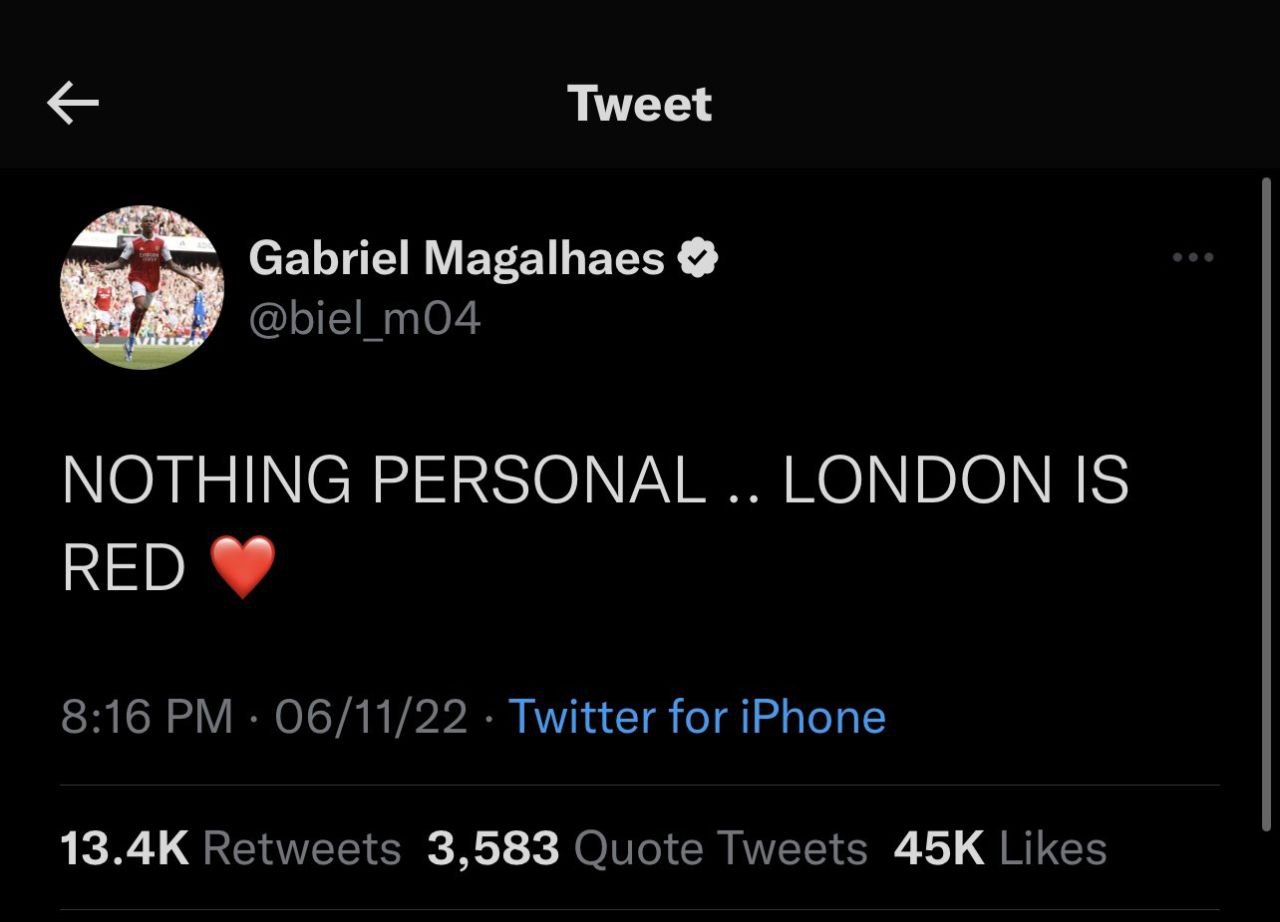1280x922 pixels.
Task: Click the 06/11/22 date
Action: click(371, 717)
